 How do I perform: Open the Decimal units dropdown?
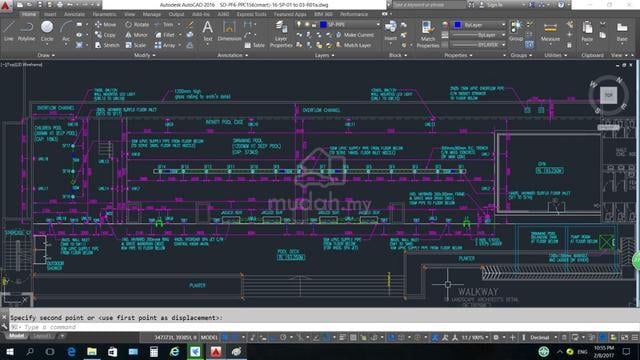point(543,338)
